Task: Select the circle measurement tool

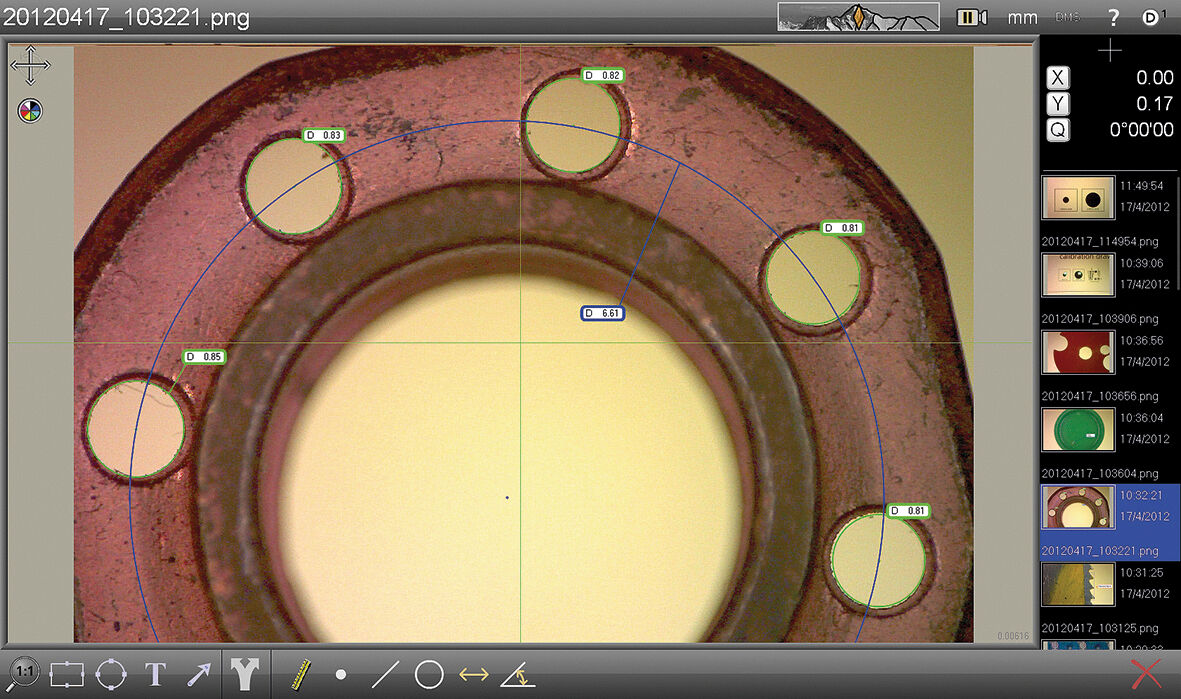Action: tap(429, 674)
